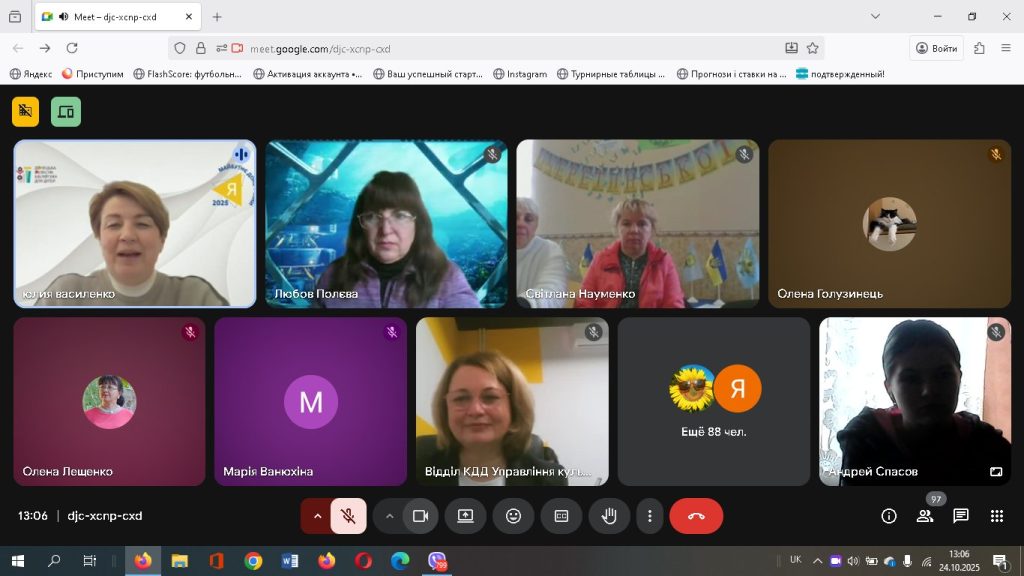Viewport: 1024px width, 576px height.
Task: Toggle the camera on or off
Action: (x=421, y=516)
